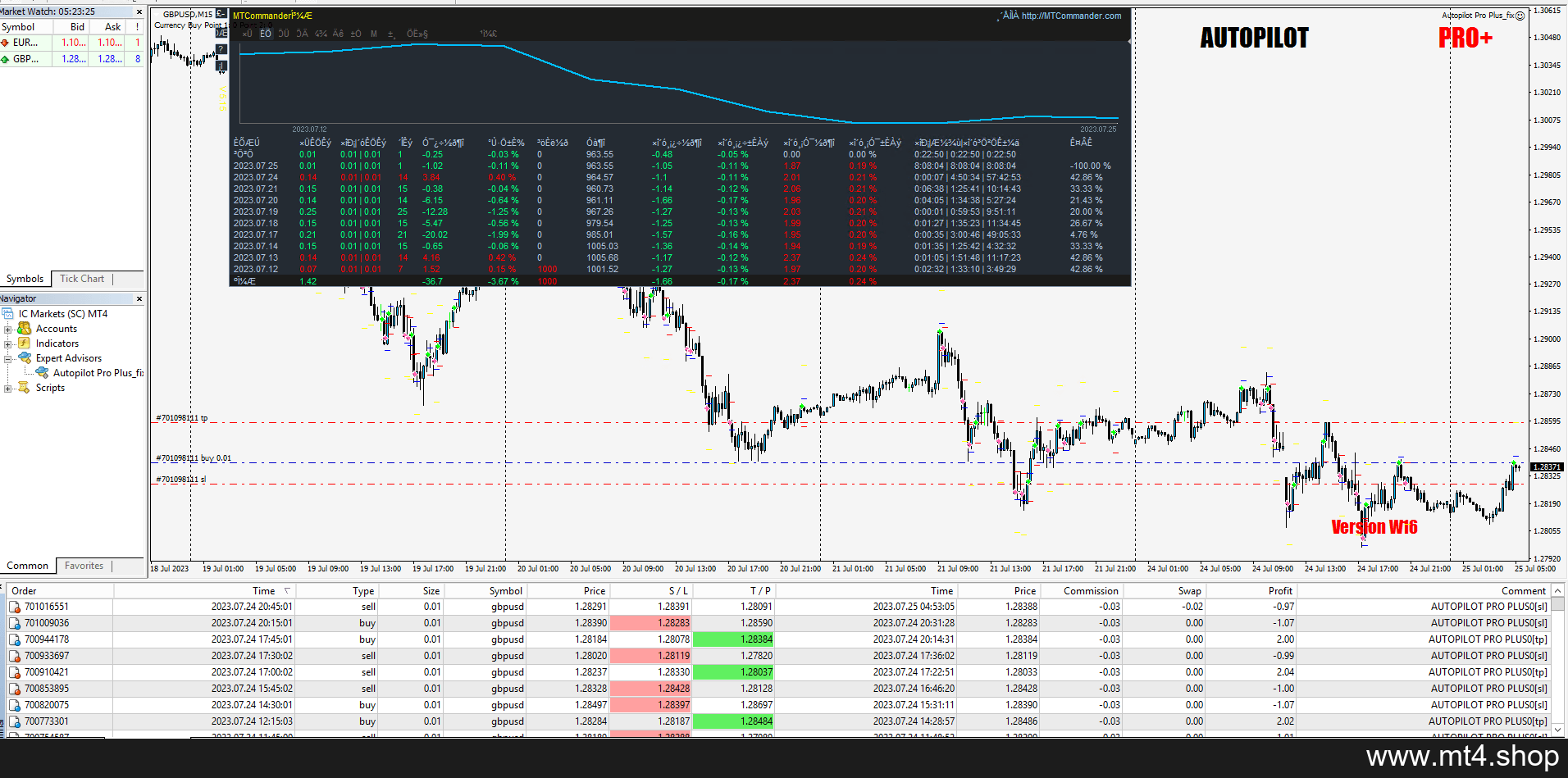Close the Market Watch panel
Viewport: 1568px width, 778px height.
(x=139, y=11)
